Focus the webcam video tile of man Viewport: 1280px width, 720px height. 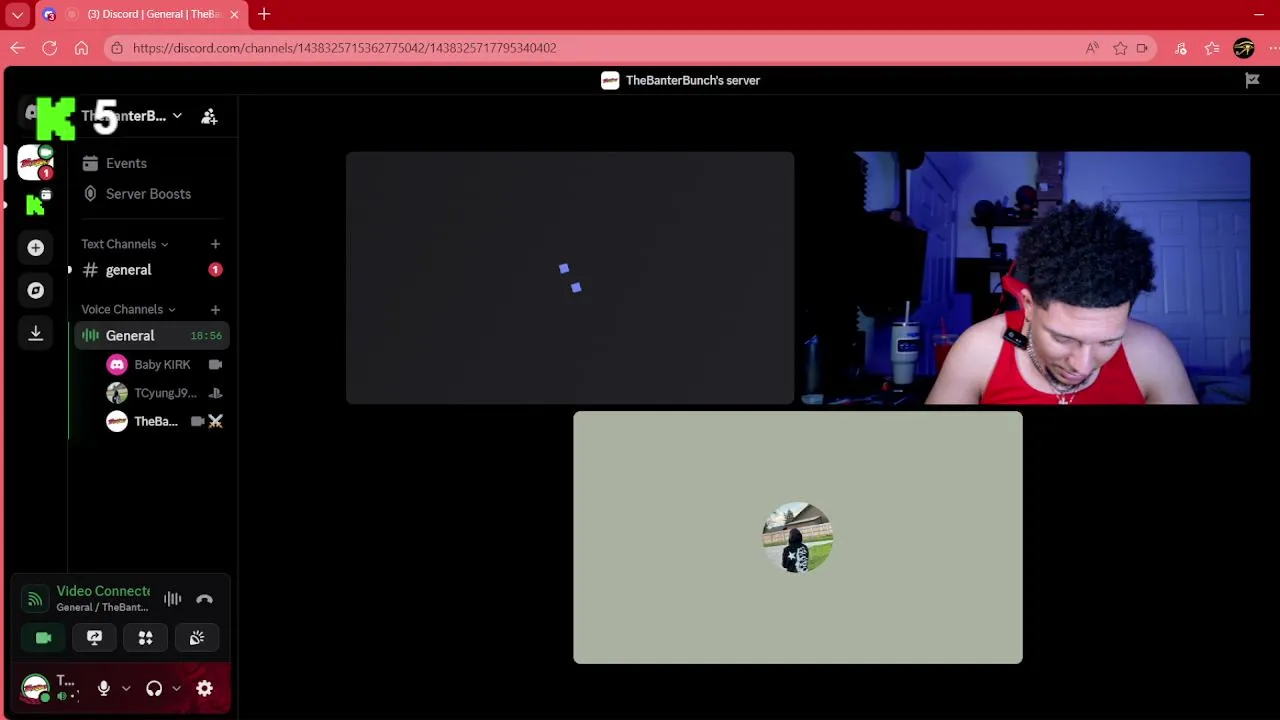[1026, 278]
